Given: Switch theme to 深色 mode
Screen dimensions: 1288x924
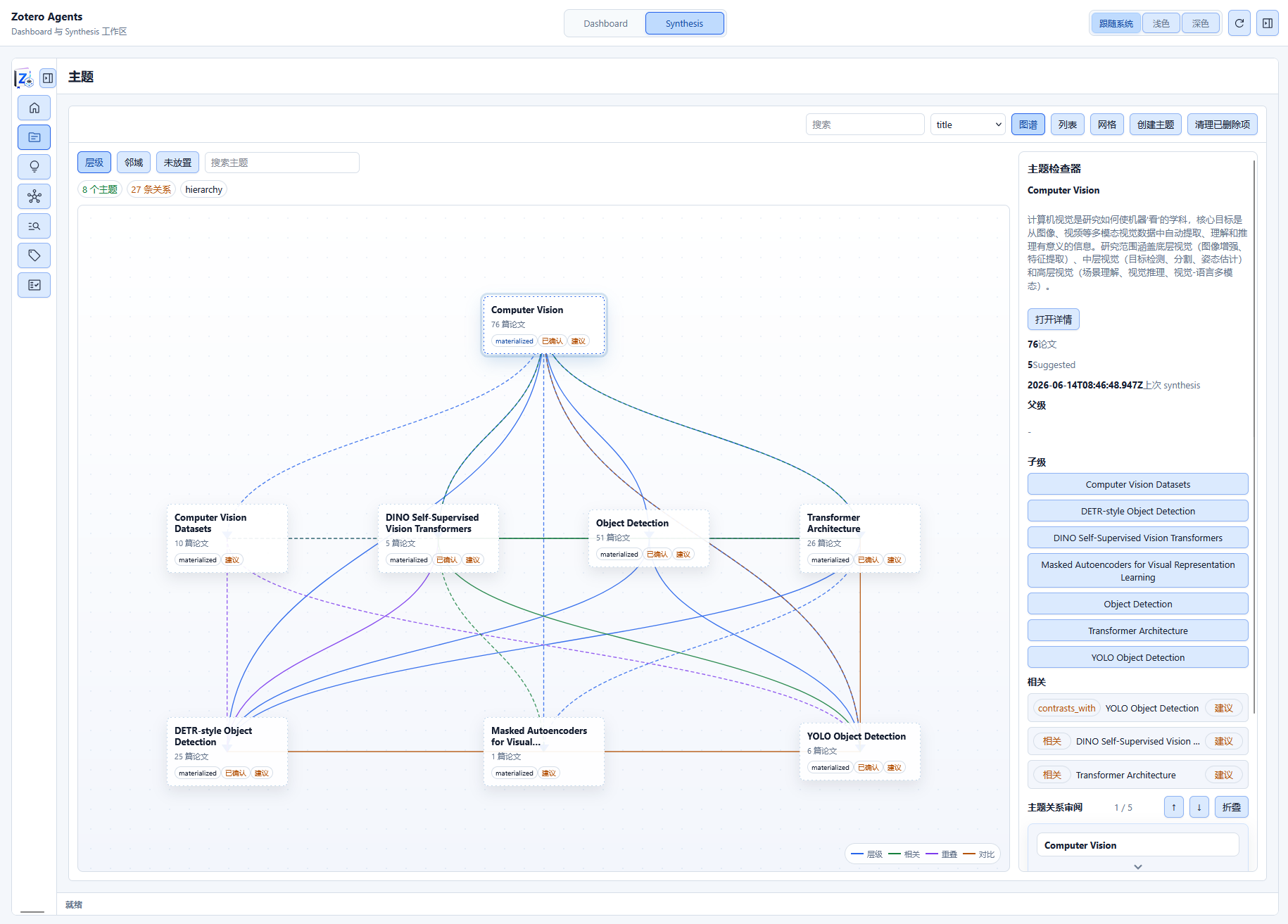Looking at the screenshot, I should tap(1200, 23).
